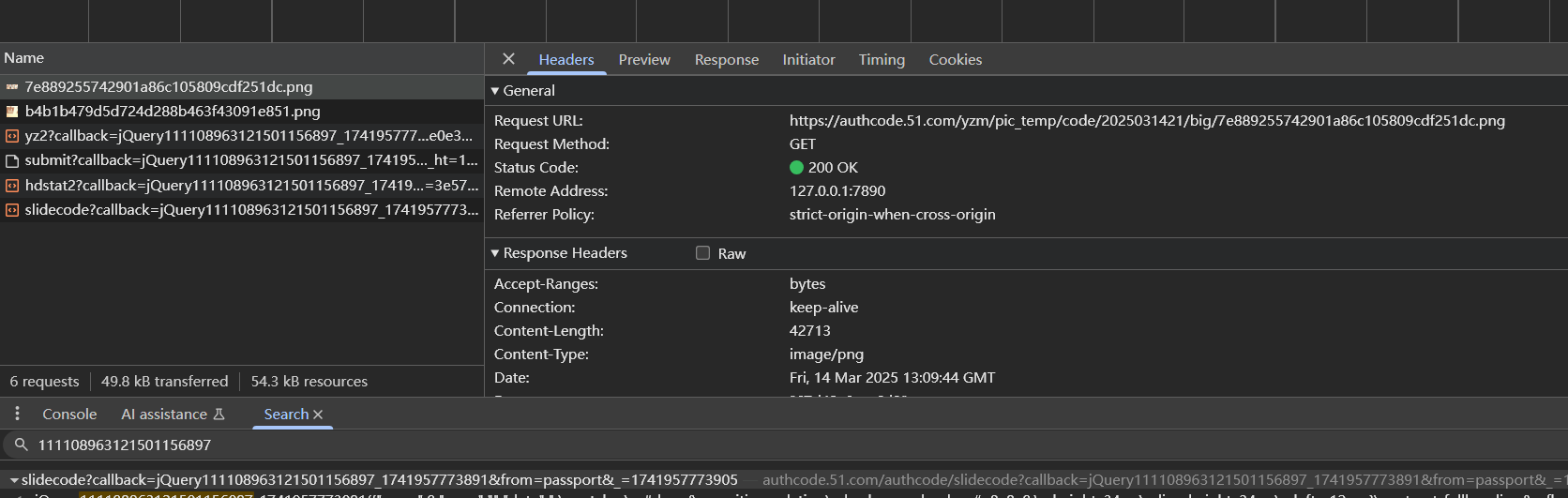Close the Search drawer tab

[318, 415]
